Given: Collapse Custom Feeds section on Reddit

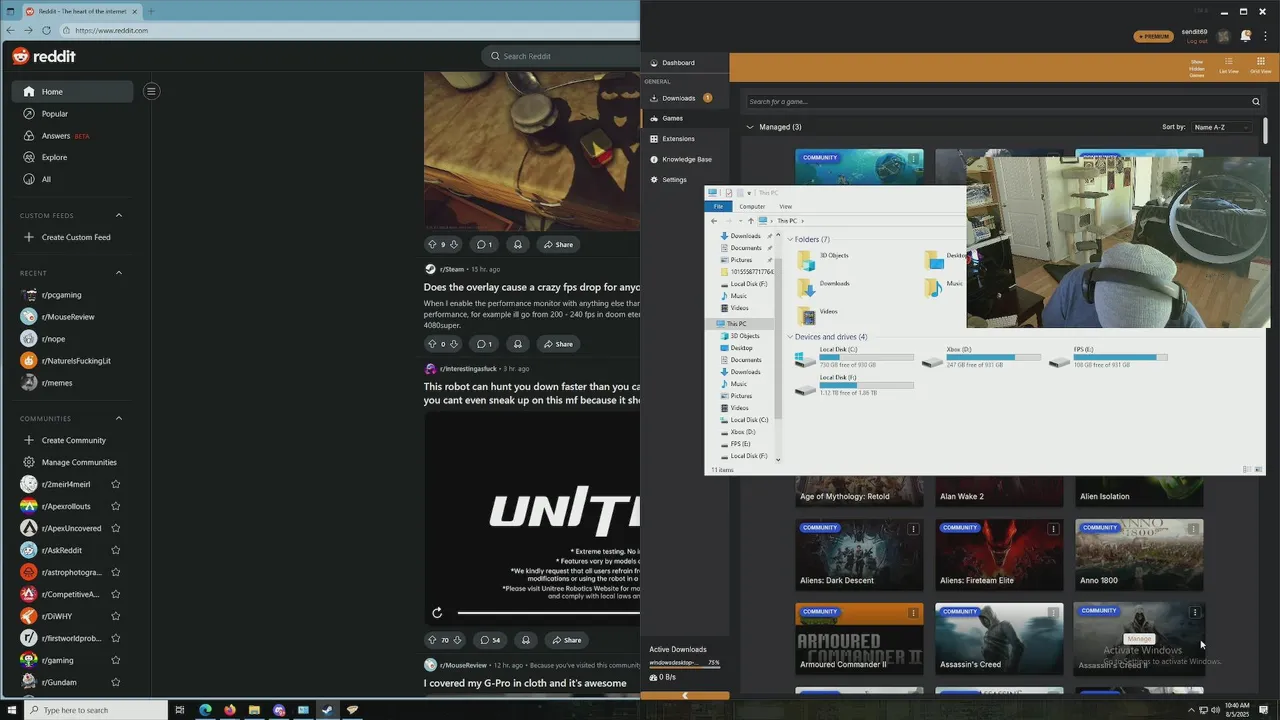Looking at the screenshot, I should 119,215.
